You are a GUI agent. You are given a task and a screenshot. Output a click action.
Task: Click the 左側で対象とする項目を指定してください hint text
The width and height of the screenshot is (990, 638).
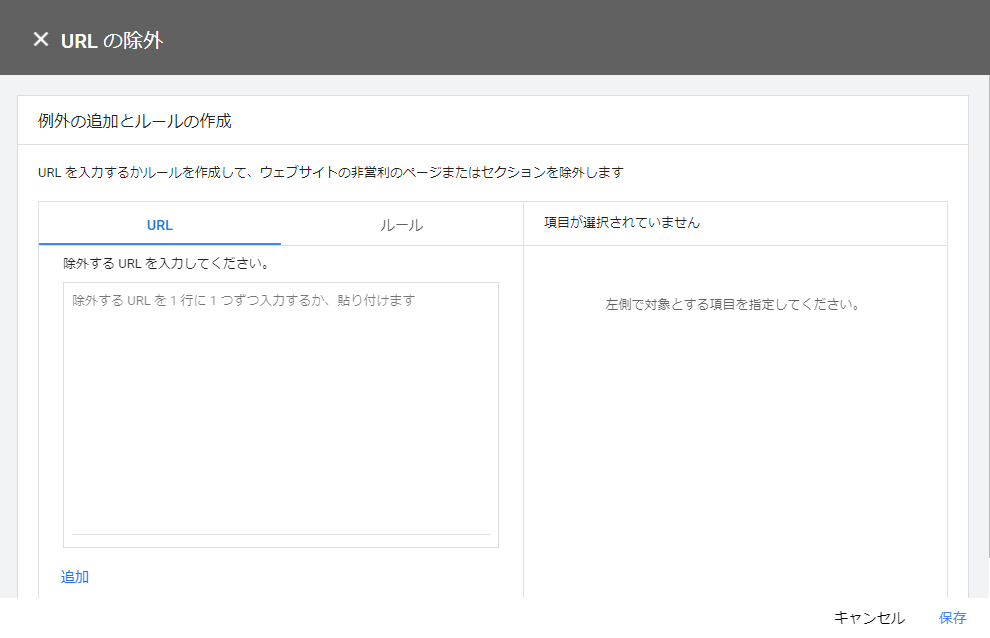[x=733, y=304]
